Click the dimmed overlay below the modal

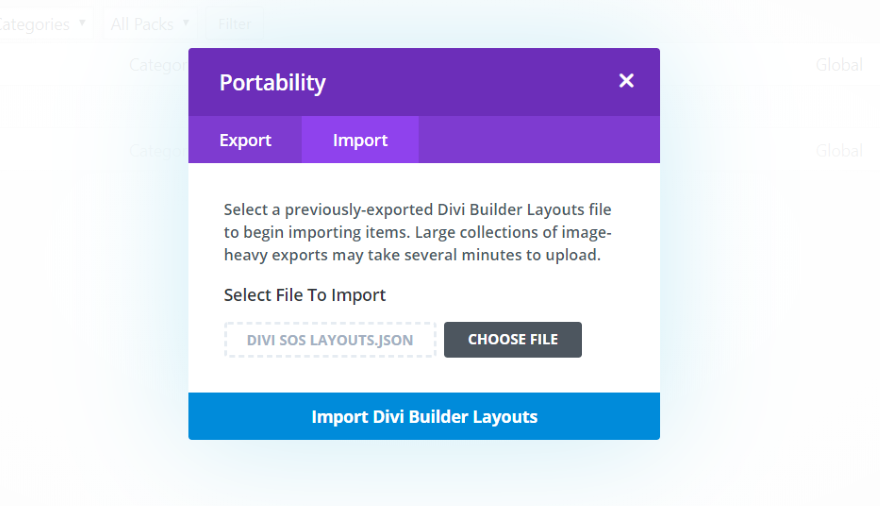424,475
